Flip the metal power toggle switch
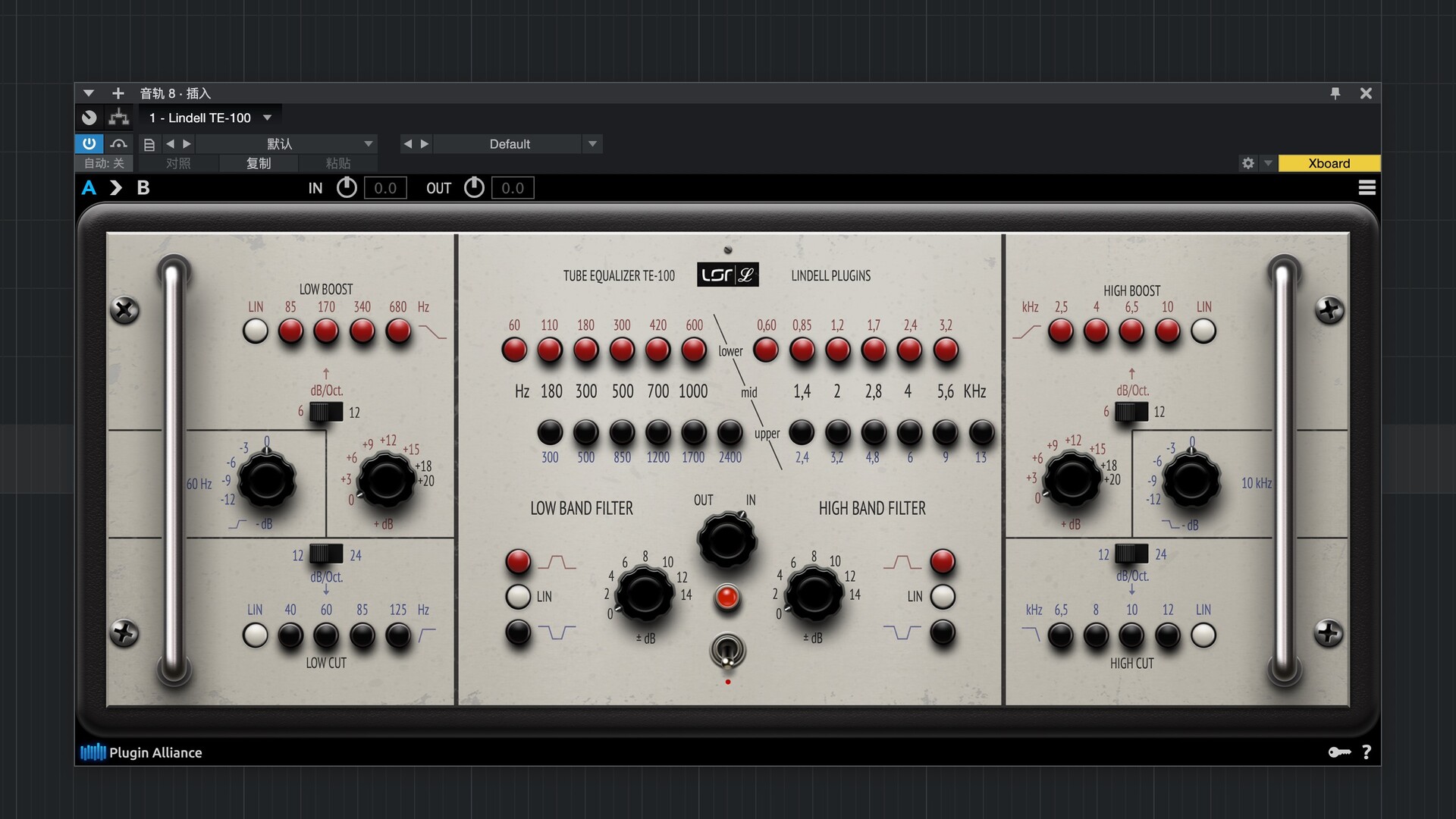The image size is (1456, 819). pyautogui.click(x=727, y=652)
